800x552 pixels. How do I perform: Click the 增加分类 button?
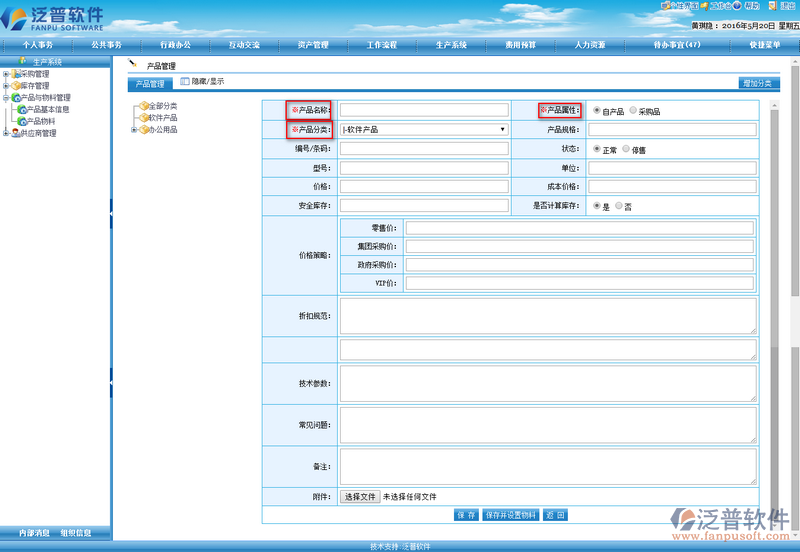coord(759,83)
